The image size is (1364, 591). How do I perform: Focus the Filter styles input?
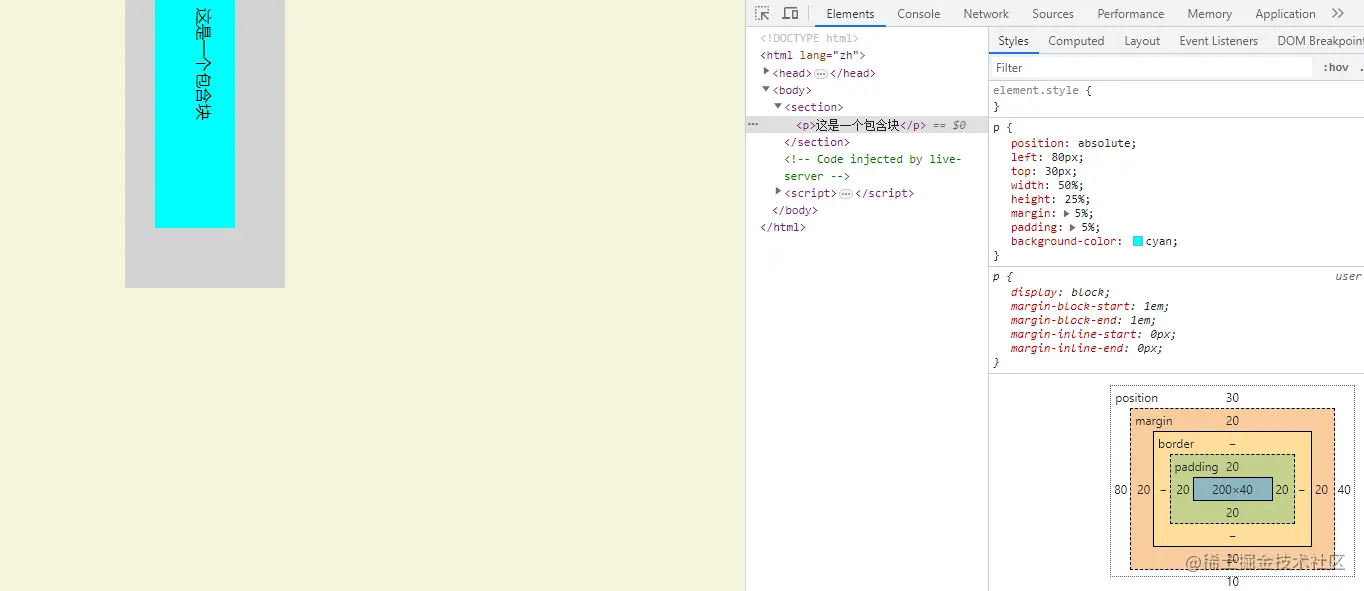click(1150, 68)
